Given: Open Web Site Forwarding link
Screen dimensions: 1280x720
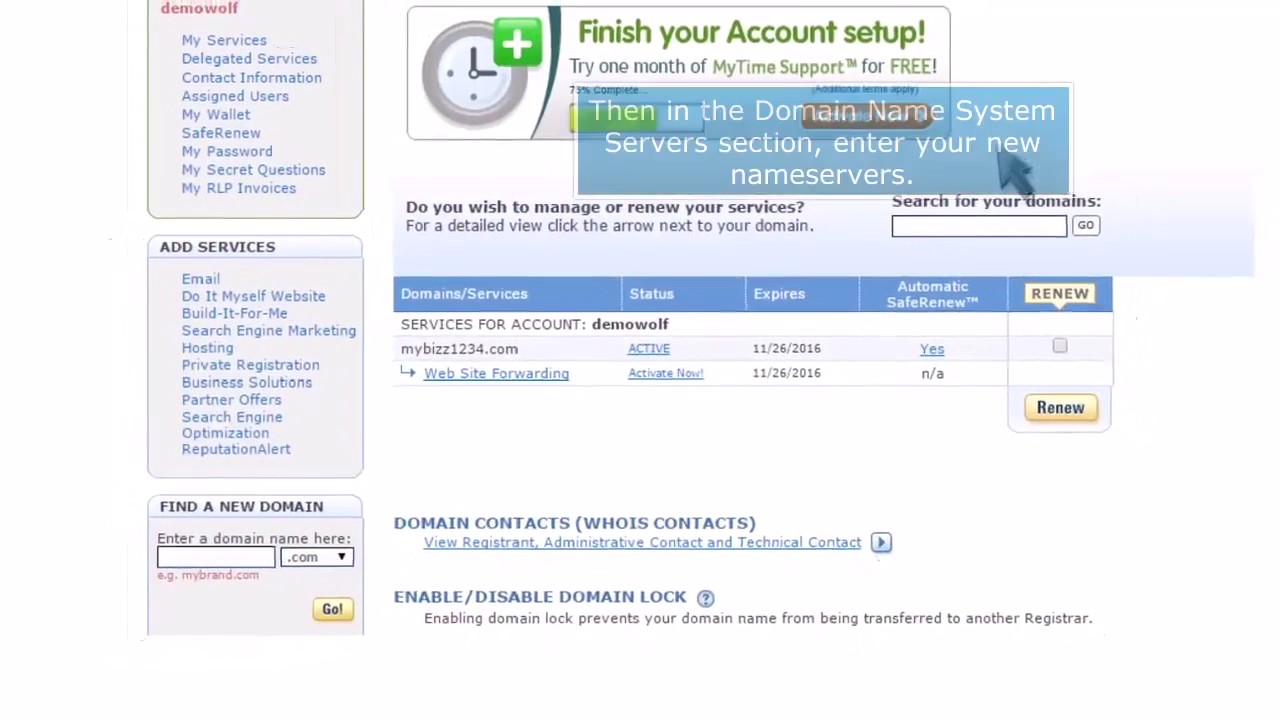Looking at the screenshot, I should coord(496,373).
